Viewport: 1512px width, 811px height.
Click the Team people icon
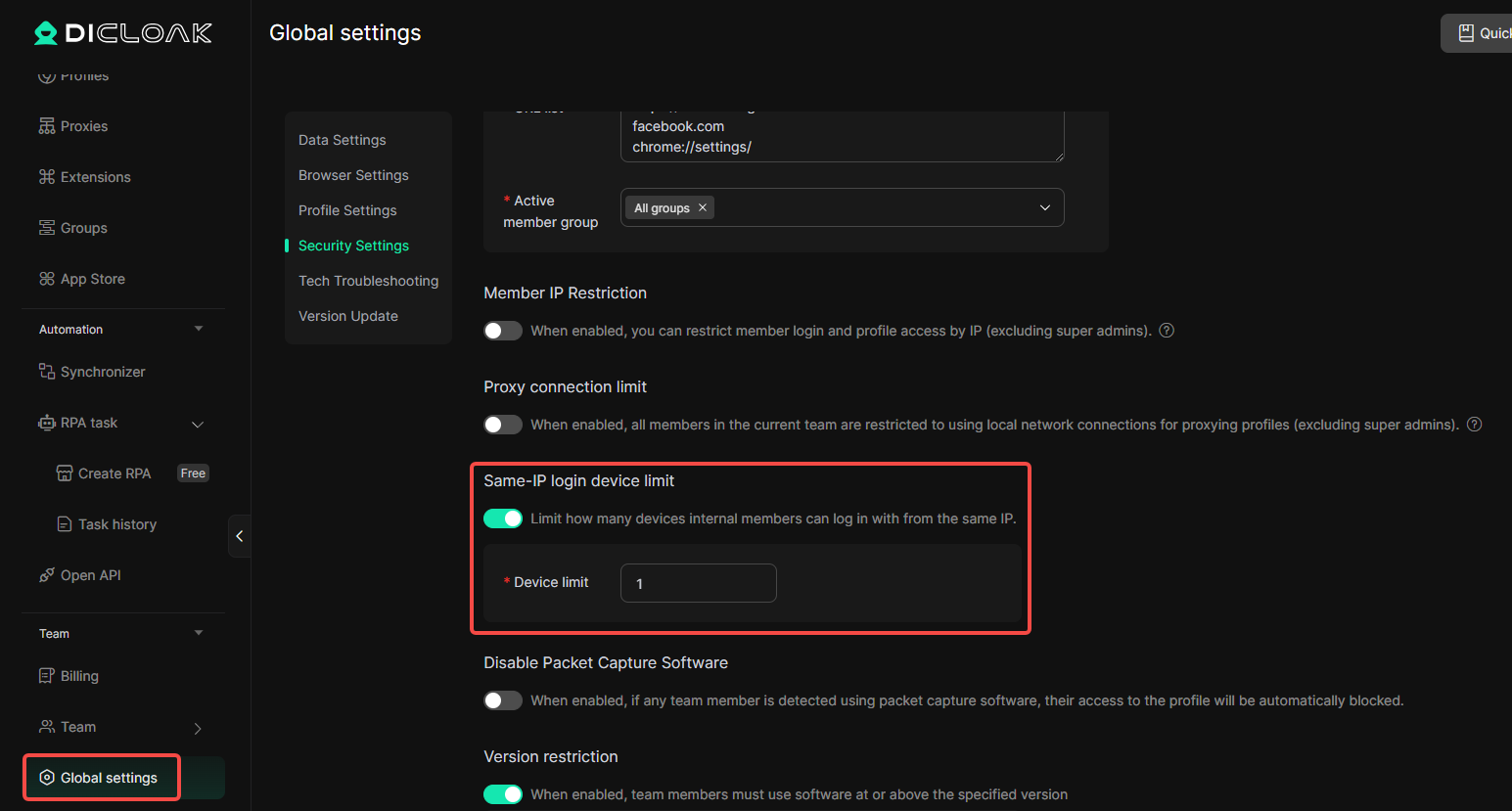pos(47,727)
